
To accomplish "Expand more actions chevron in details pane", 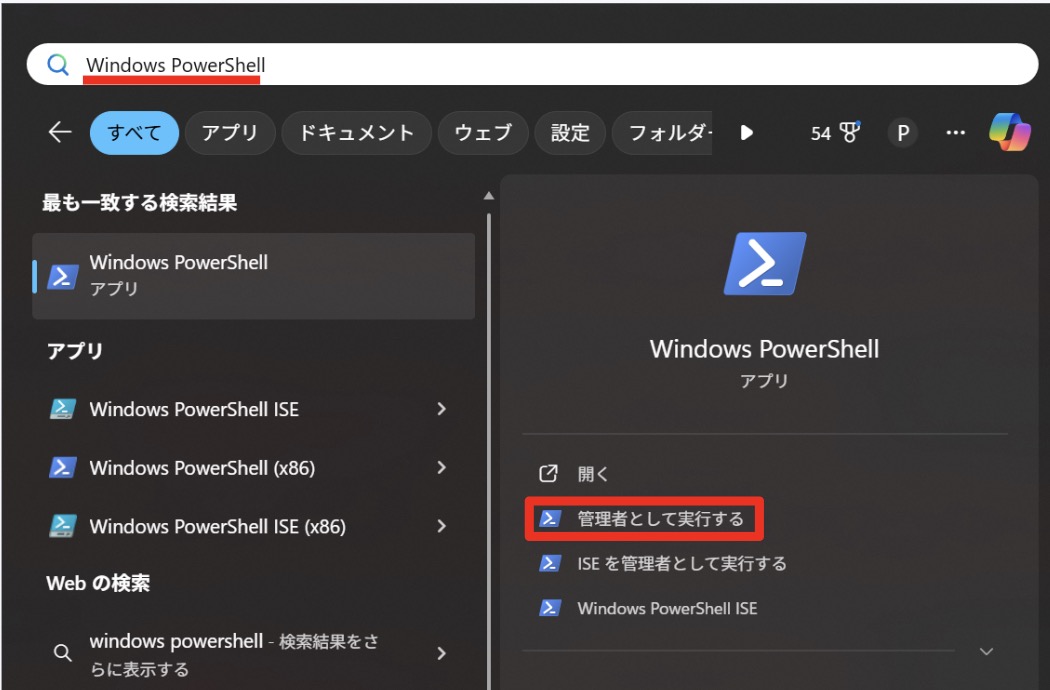I will point(986,651).
